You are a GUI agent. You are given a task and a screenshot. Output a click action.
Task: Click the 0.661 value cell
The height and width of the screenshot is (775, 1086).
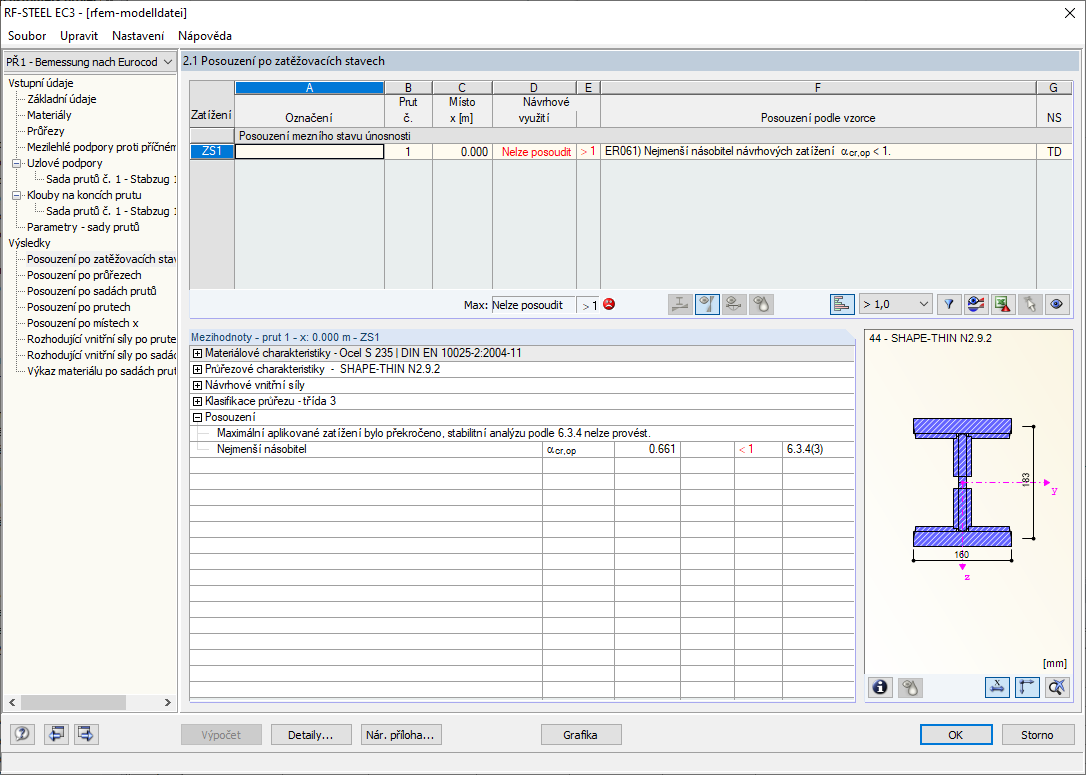click(x=647, y=449)
